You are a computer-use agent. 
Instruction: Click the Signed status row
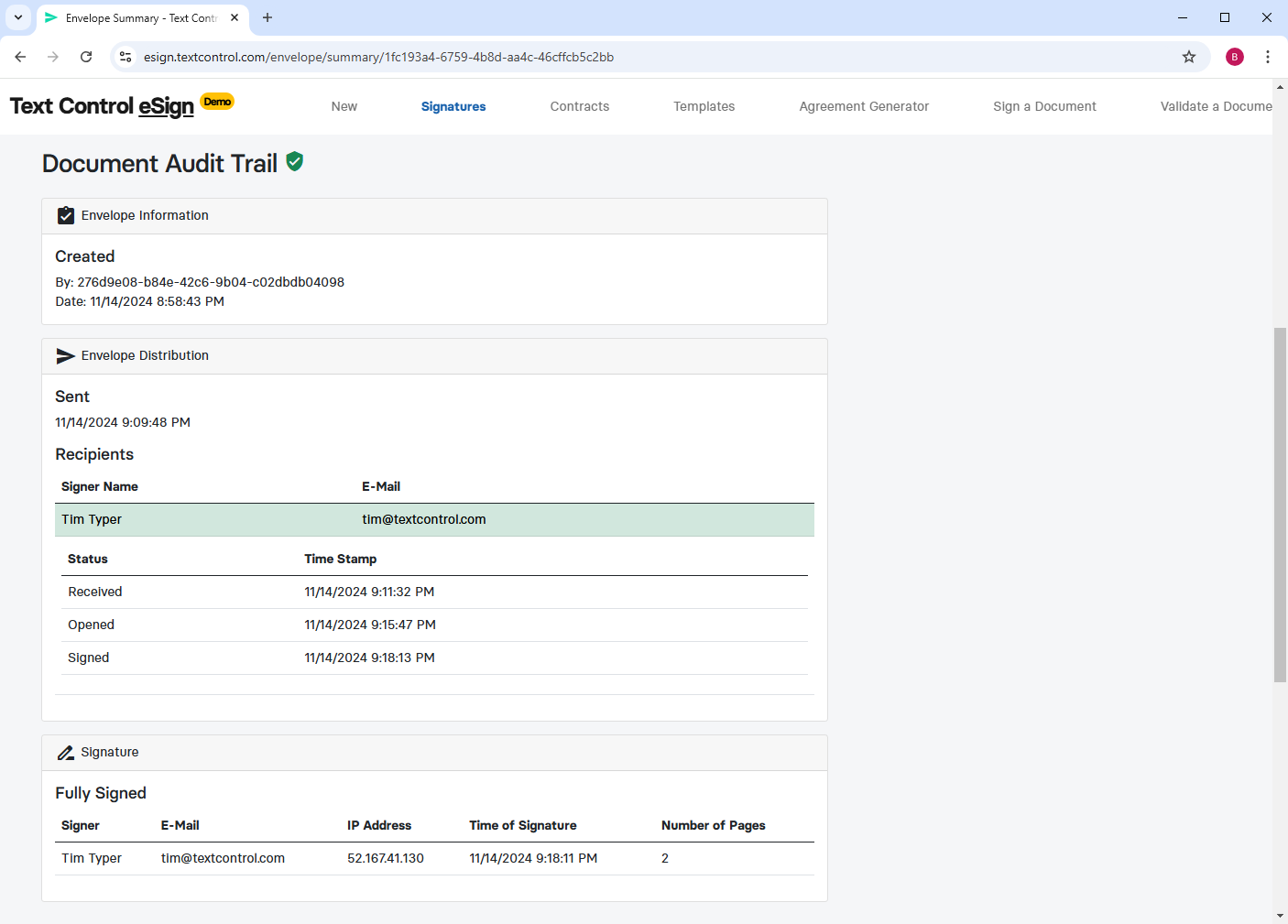(x=434, y=658)
